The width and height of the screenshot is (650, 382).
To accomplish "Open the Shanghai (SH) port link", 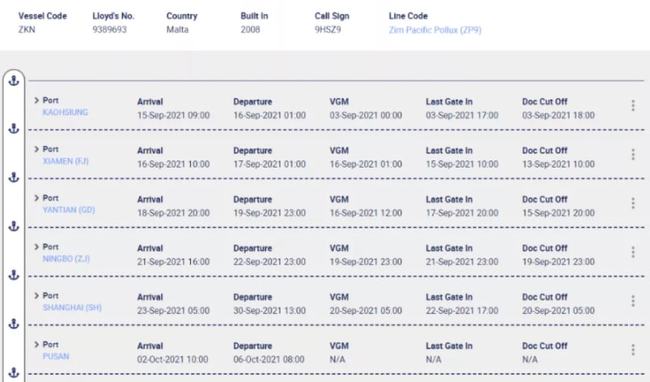I will coord(72,308).
